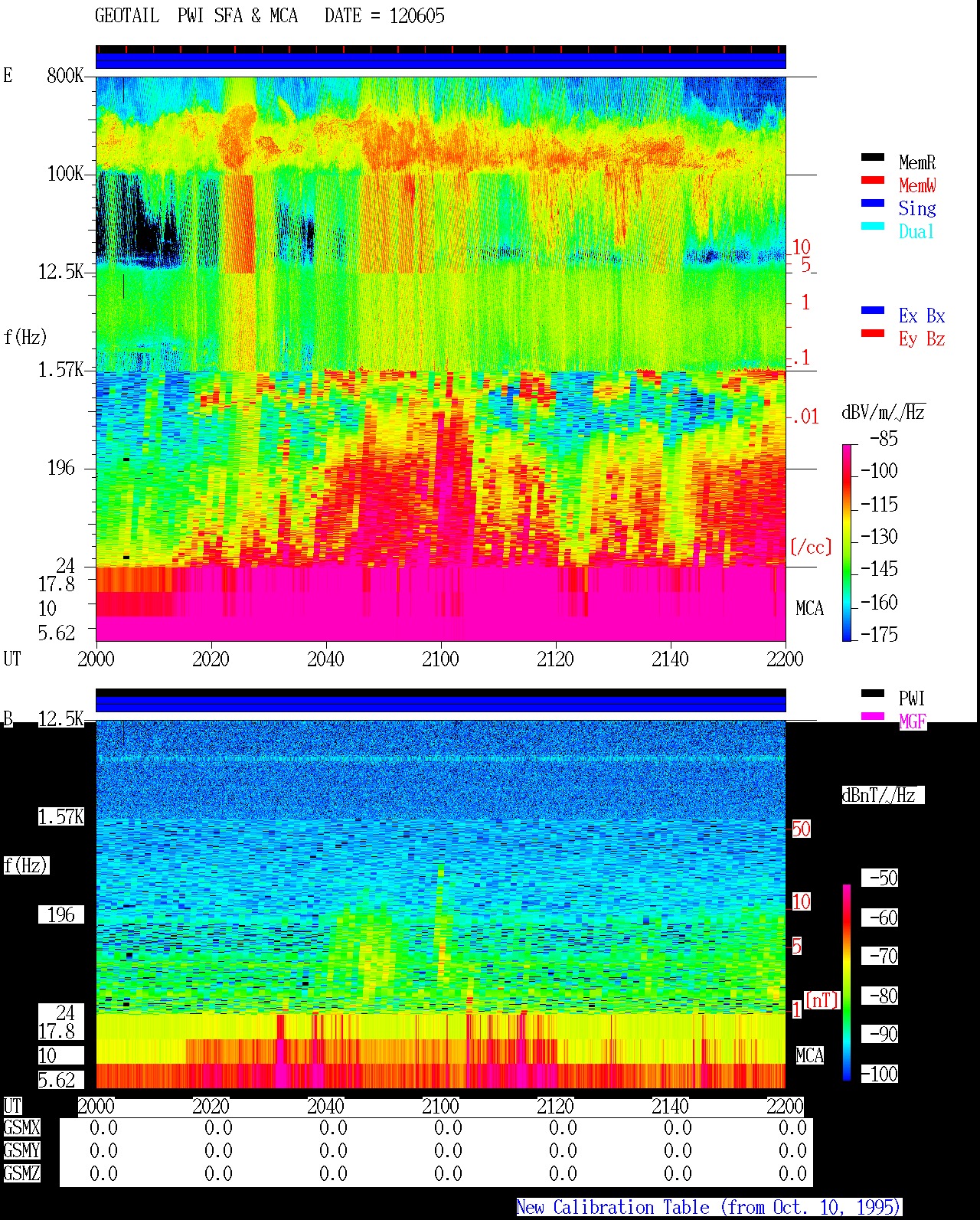Click the red Ey Bz legend swatch
980x1220 pixels.
pos(873,334)
